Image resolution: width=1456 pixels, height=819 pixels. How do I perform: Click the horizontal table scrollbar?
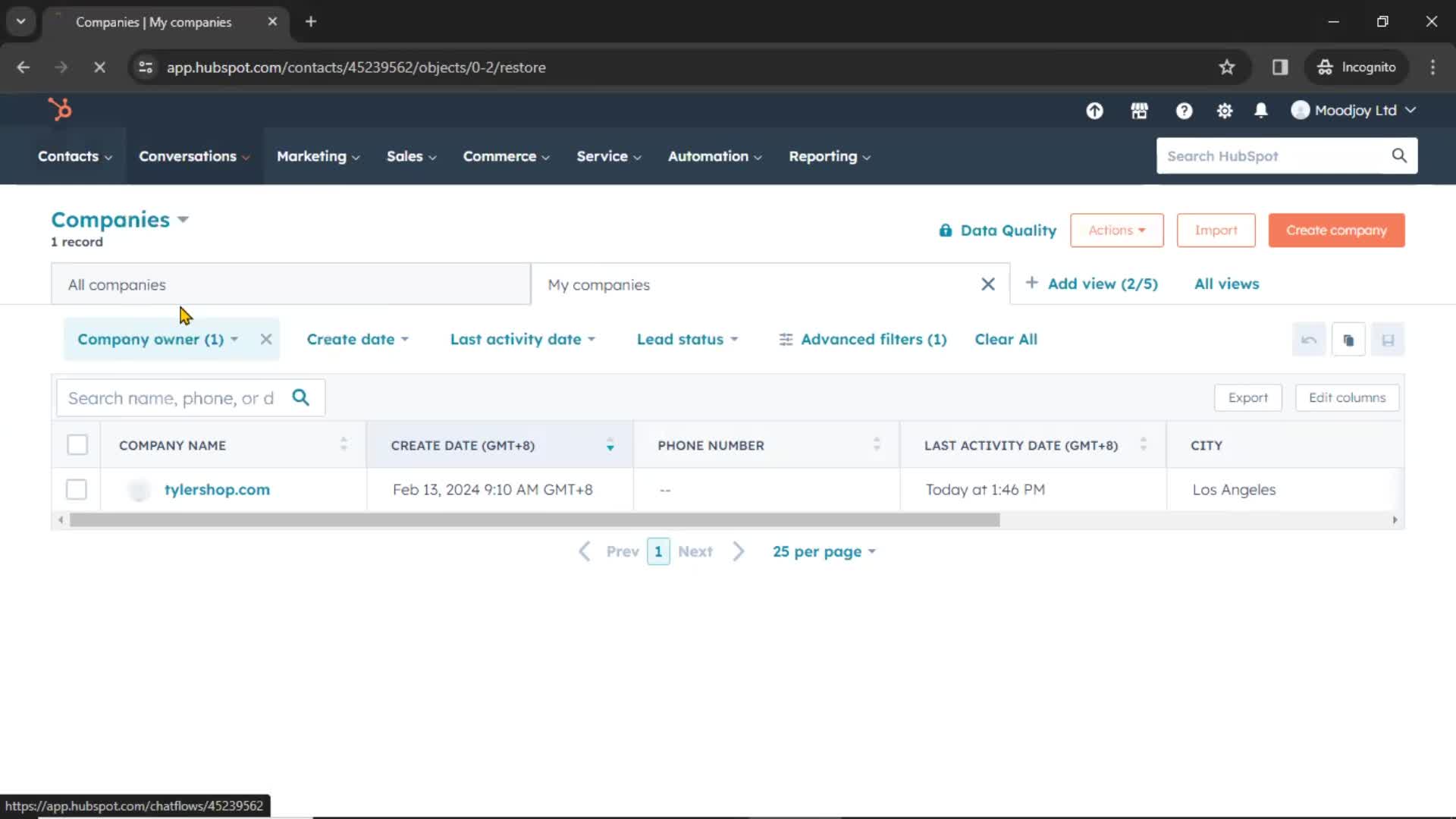point(535,520)
